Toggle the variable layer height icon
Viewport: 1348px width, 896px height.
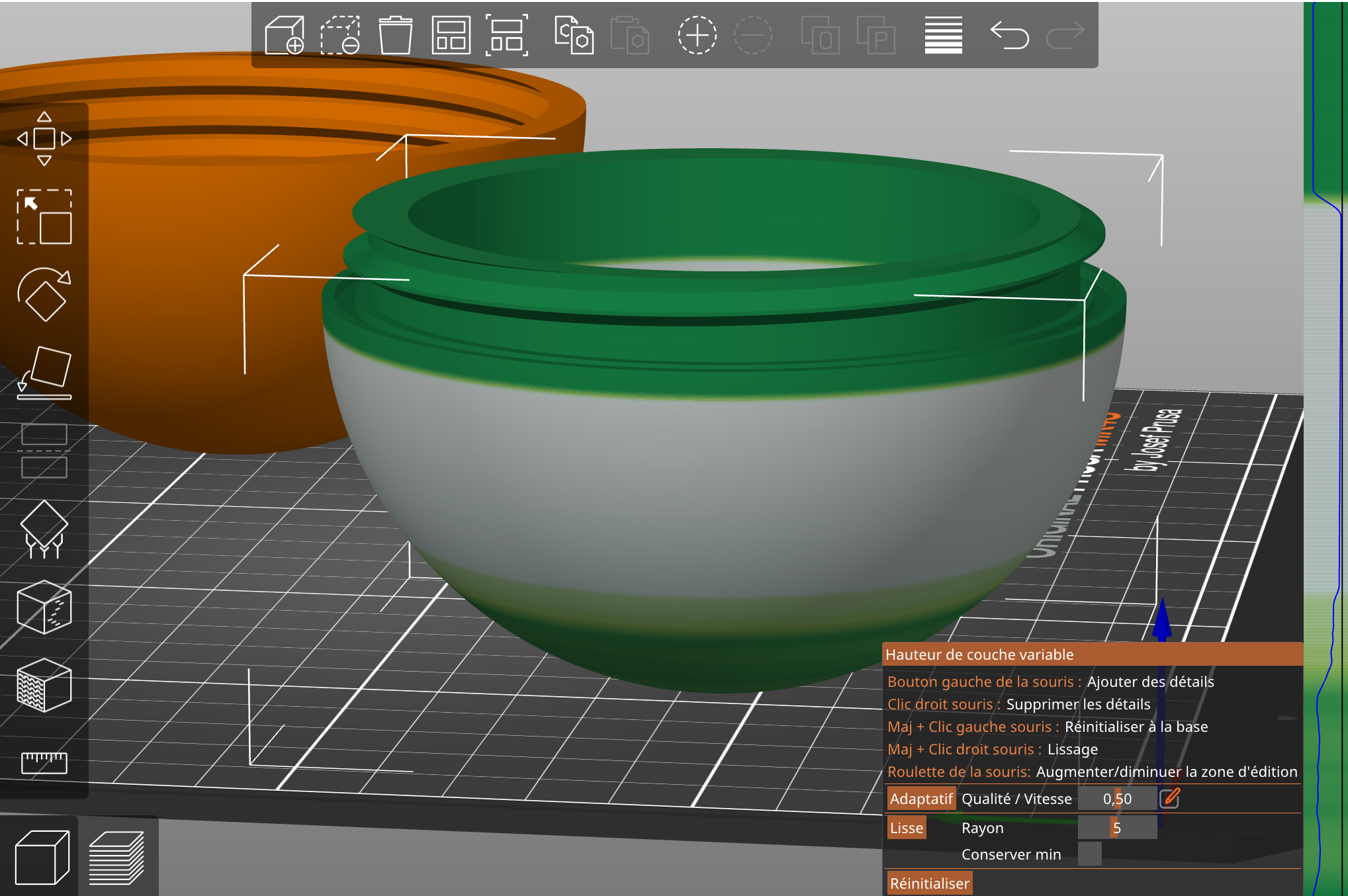[943, 34]
